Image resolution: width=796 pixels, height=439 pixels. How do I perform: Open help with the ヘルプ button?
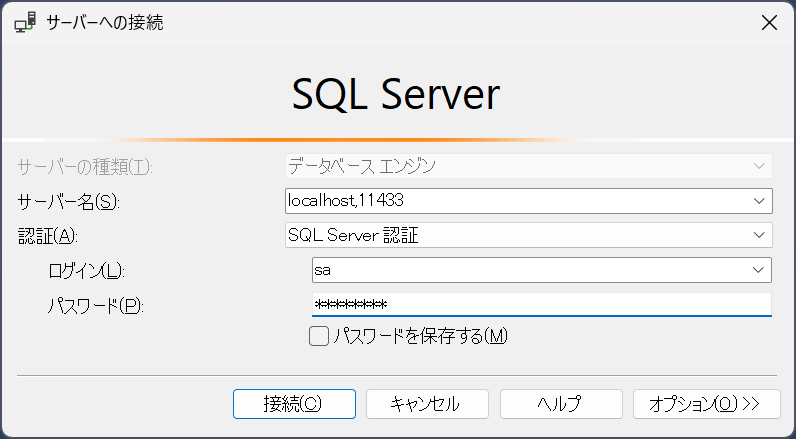(x=560, y=403)
